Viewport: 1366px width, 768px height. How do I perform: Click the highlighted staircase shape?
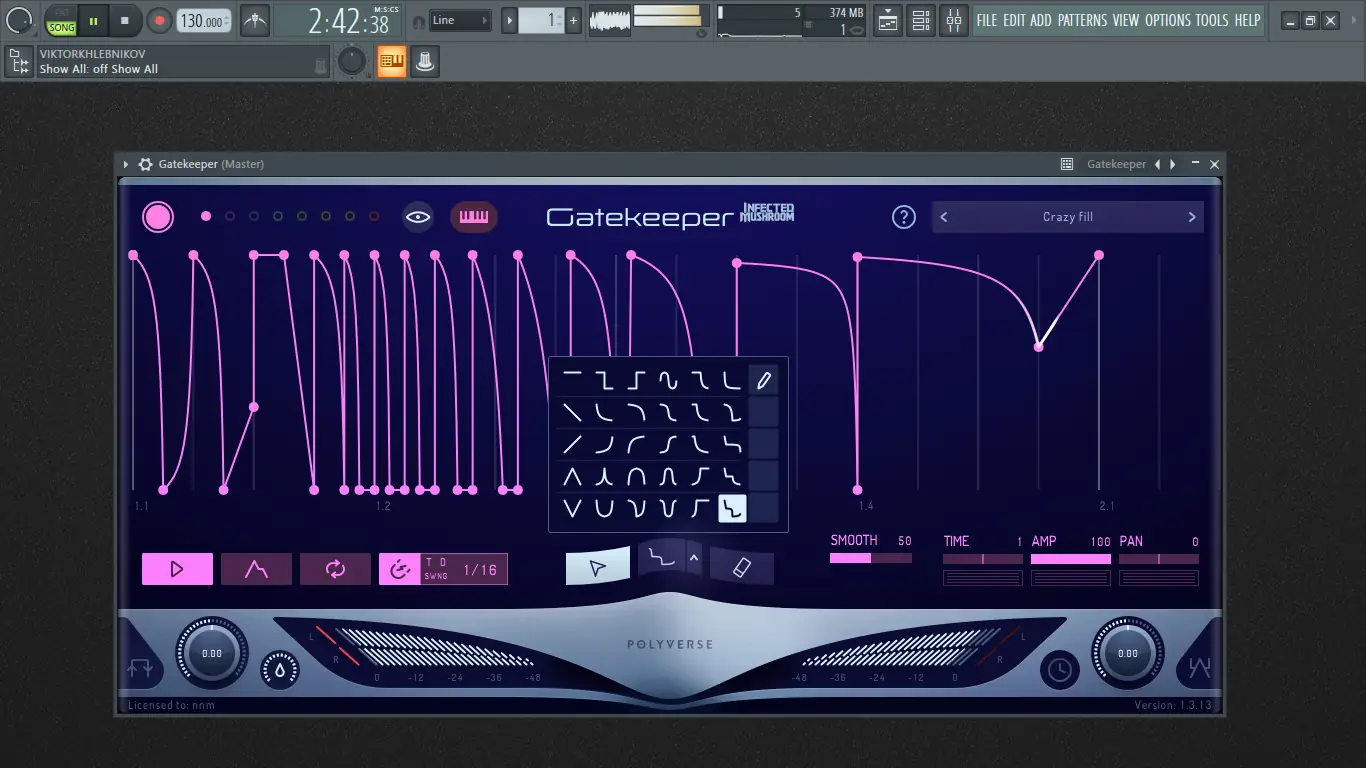[732, 509]
